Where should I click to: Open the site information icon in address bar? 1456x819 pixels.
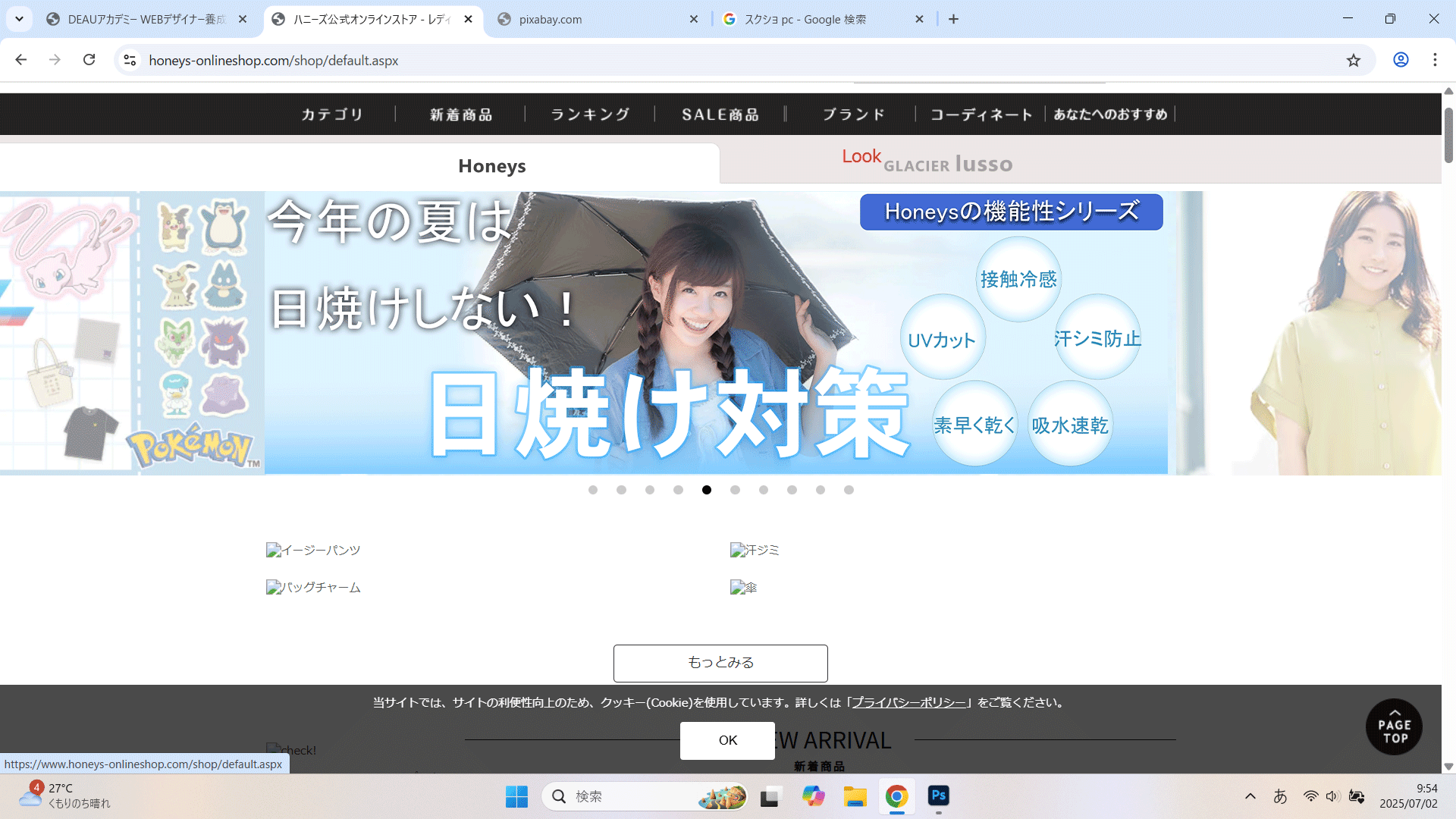130,60
